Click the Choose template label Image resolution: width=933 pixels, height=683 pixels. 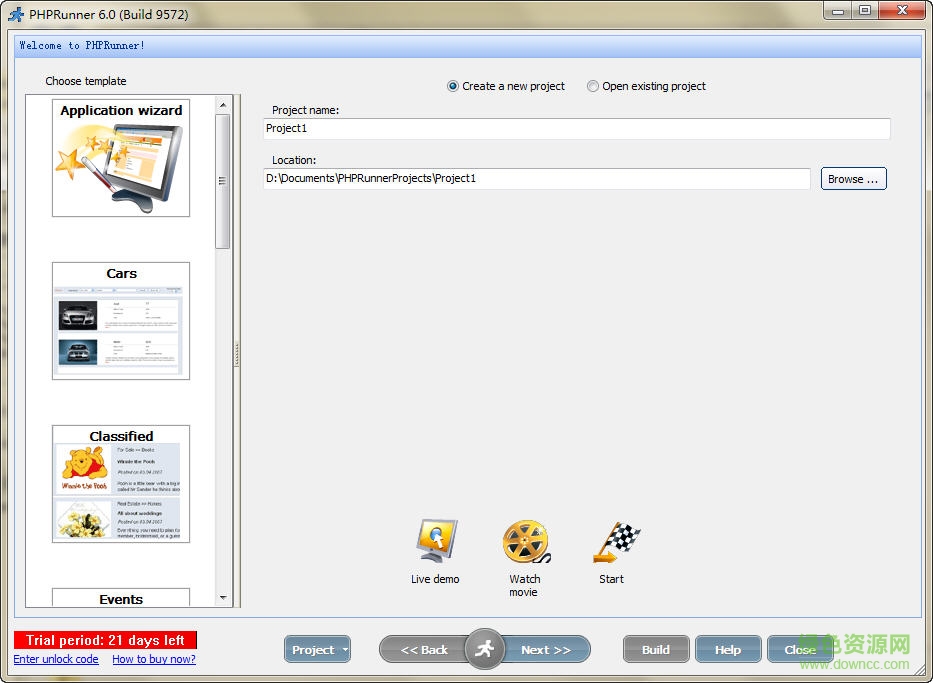point(86,81)
